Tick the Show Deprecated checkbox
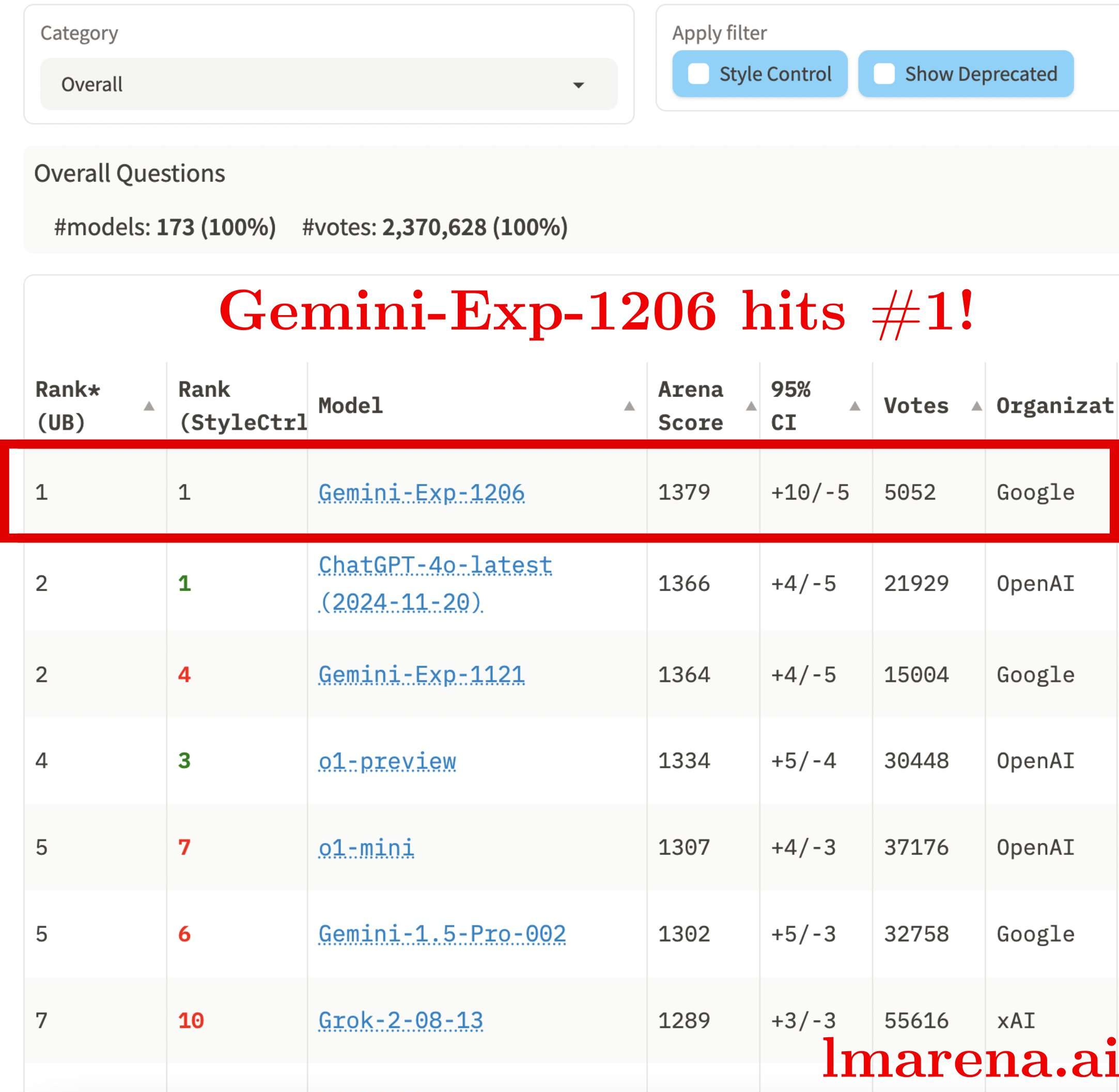 click(x=884, y=73)
